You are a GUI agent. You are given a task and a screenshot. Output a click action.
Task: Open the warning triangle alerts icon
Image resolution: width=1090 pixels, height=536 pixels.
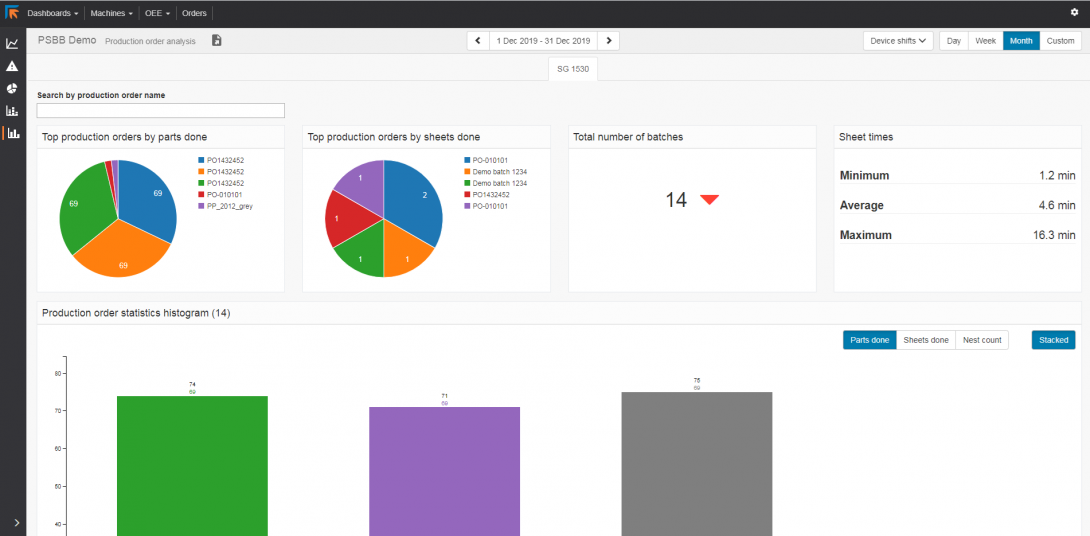point(12,66)
